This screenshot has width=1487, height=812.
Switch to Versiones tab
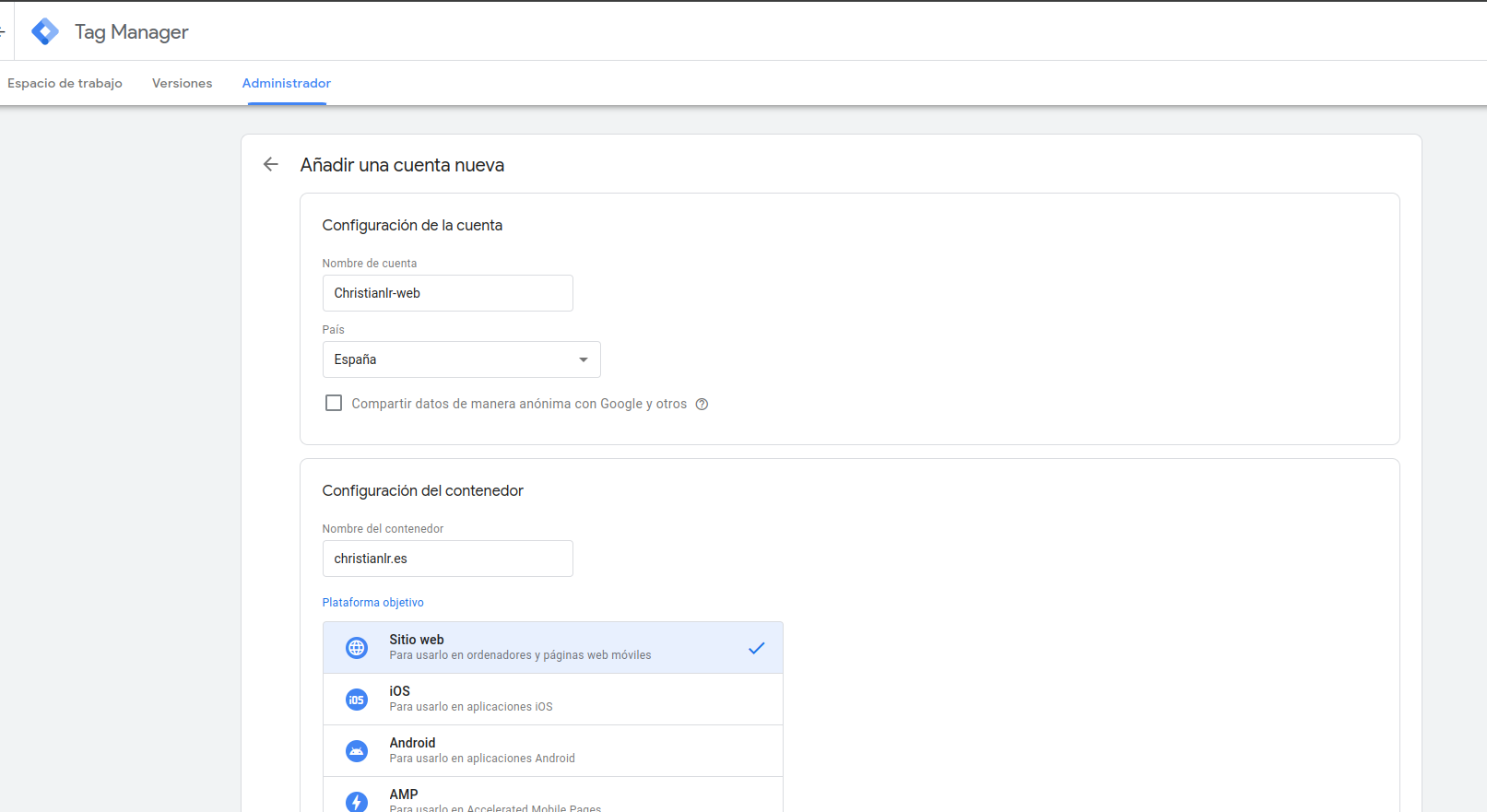tap(182, 83)
